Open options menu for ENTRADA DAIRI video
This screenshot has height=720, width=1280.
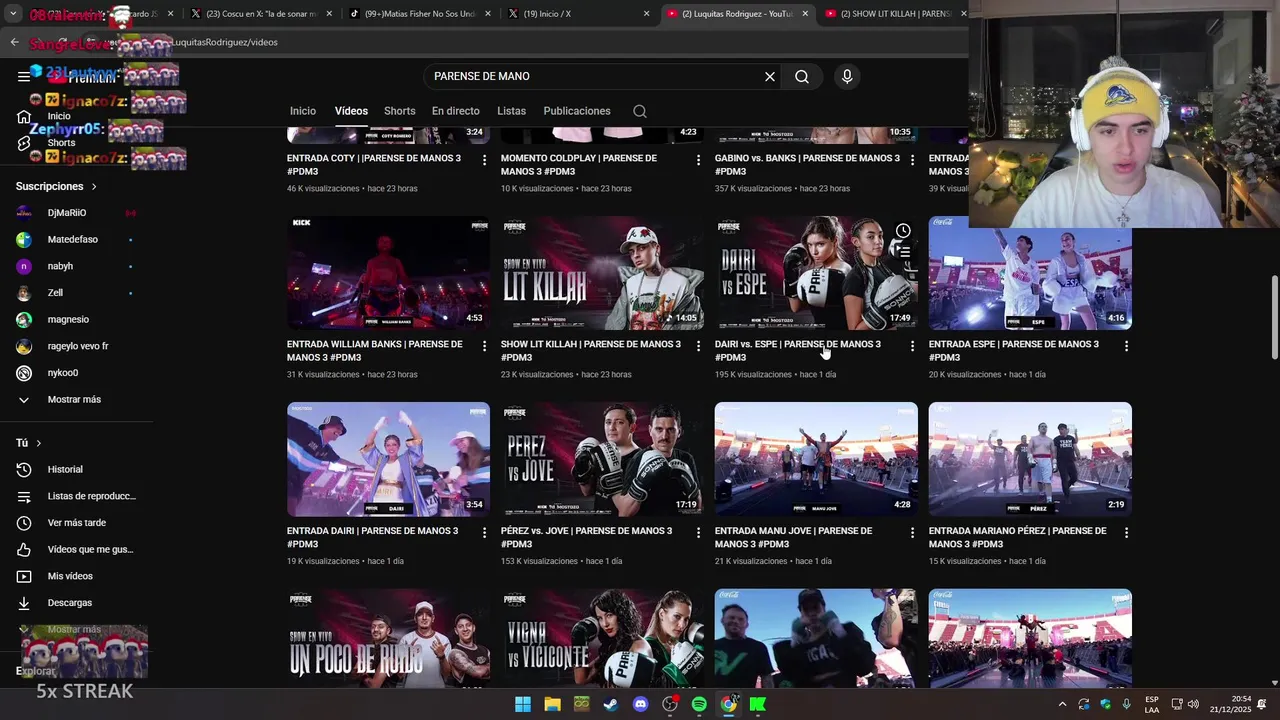(484, 533)
